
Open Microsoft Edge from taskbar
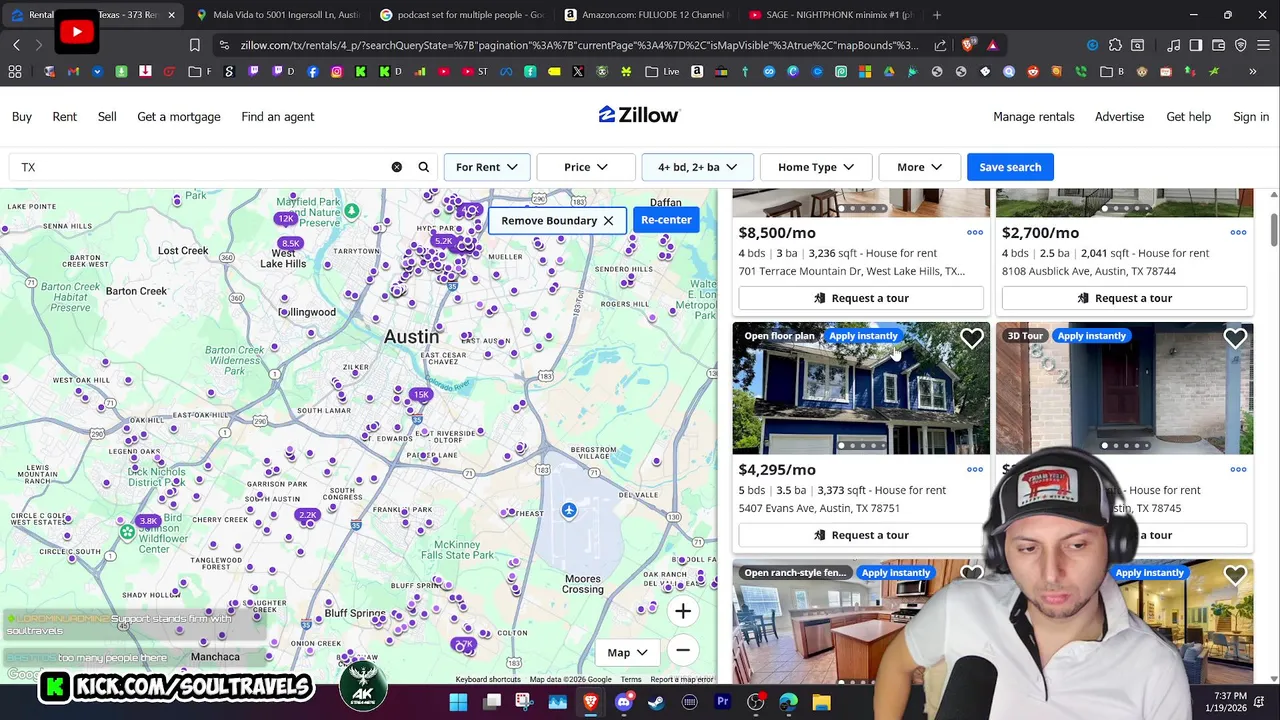(788, 702)
